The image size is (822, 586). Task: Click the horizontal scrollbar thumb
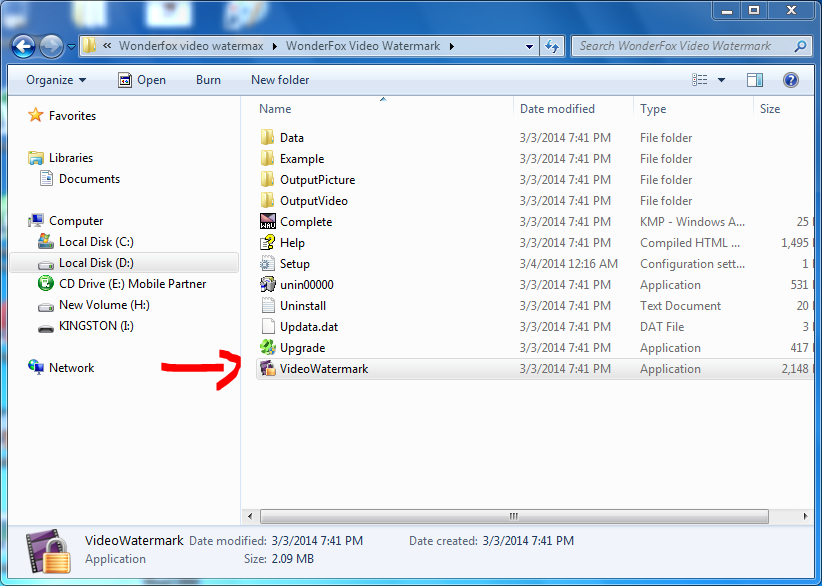pos(514,516)
